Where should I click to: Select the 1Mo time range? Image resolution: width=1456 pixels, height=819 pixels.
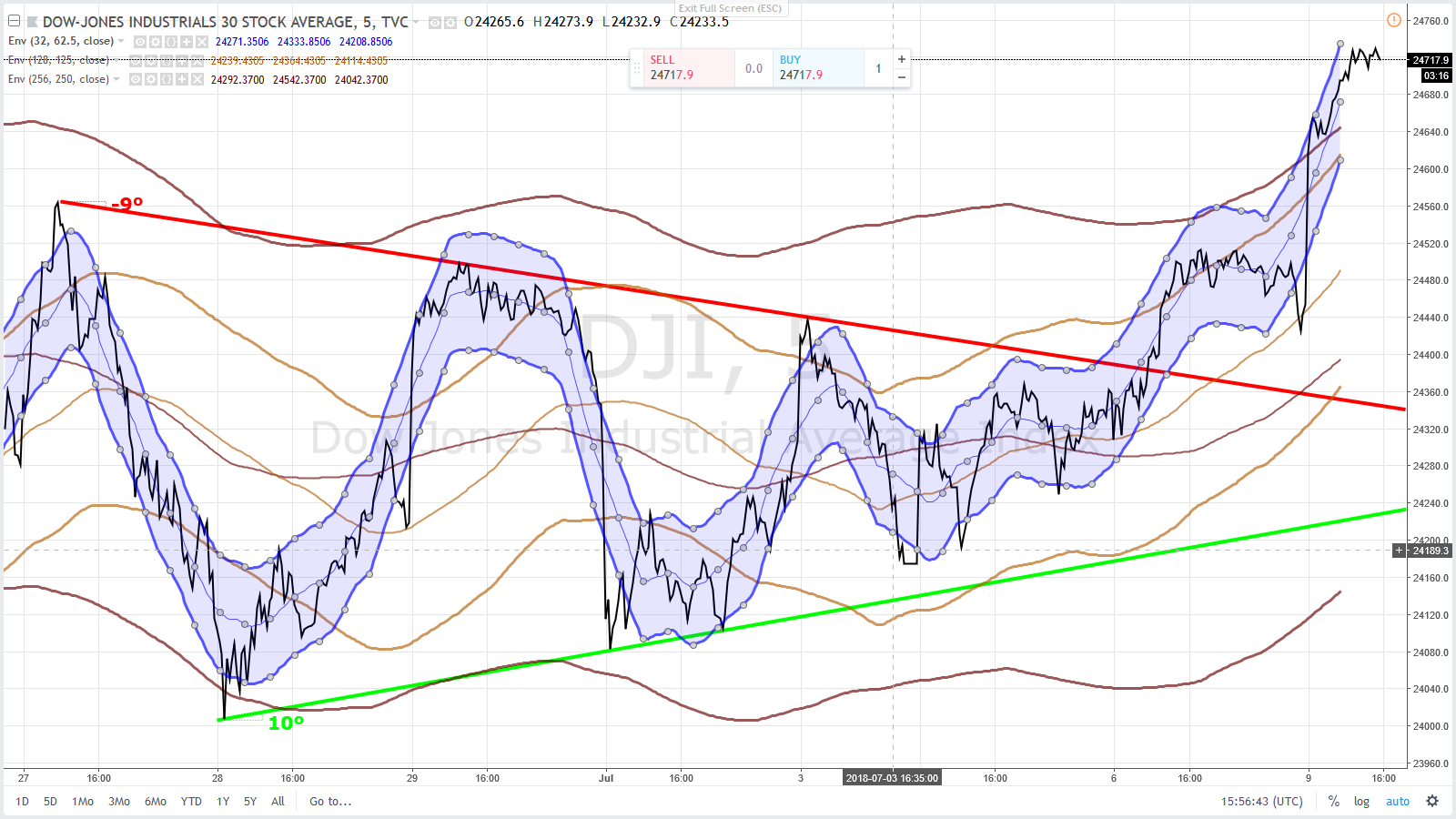[83, 802]
